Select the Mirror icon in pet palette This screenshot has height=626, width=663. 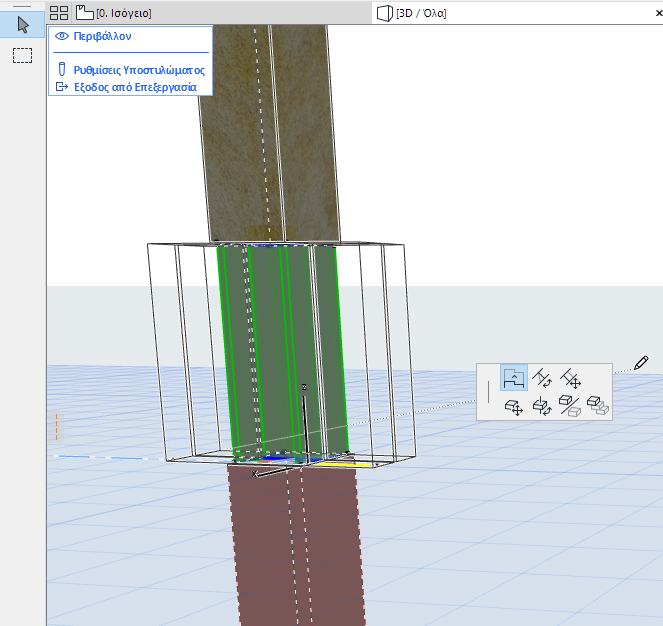click(571, 406)
